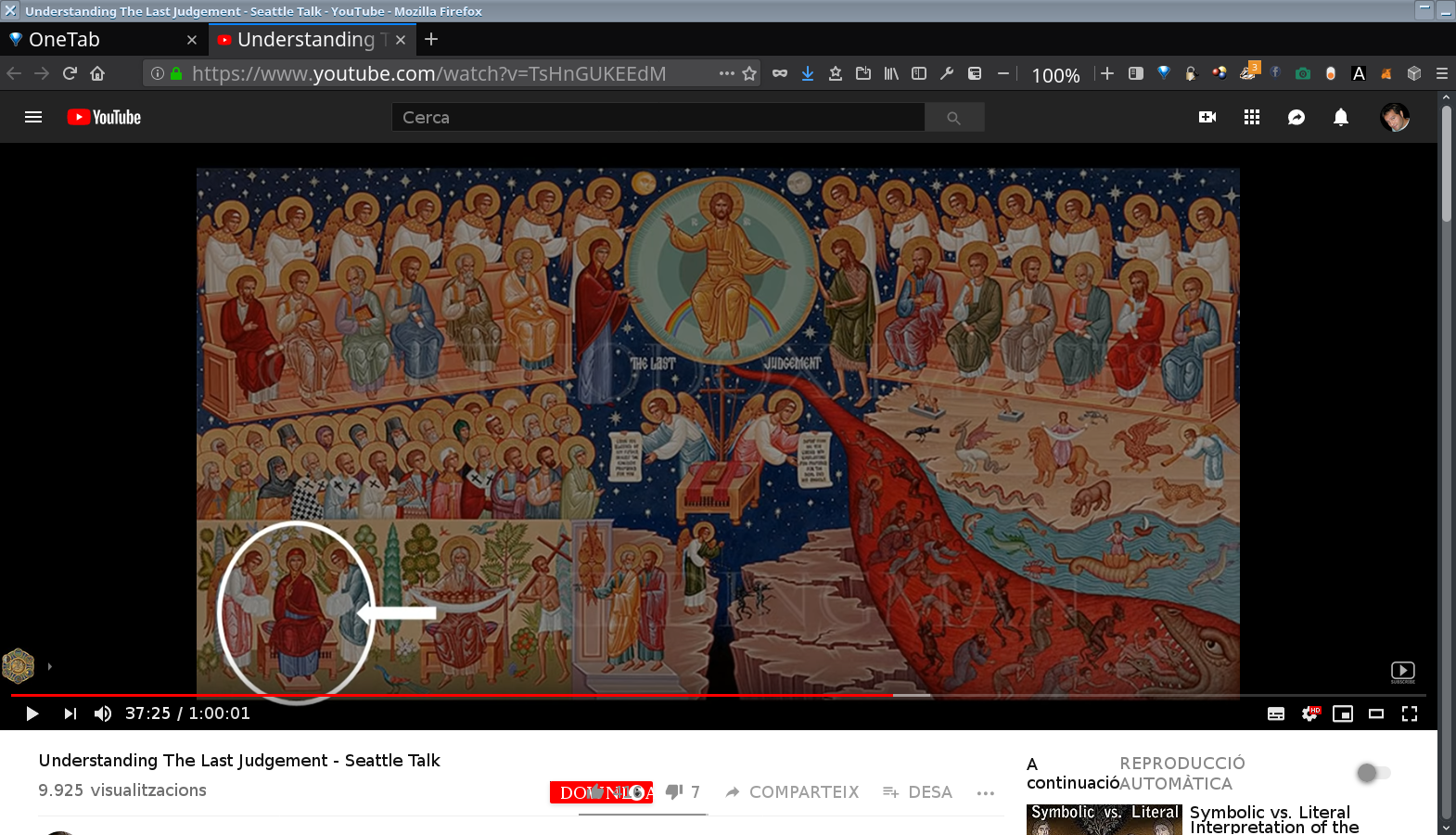Image resolution: width=1456 pixels, height=835 pixels.
Task: Show site information for the padlock
Action: coord(175,73)
